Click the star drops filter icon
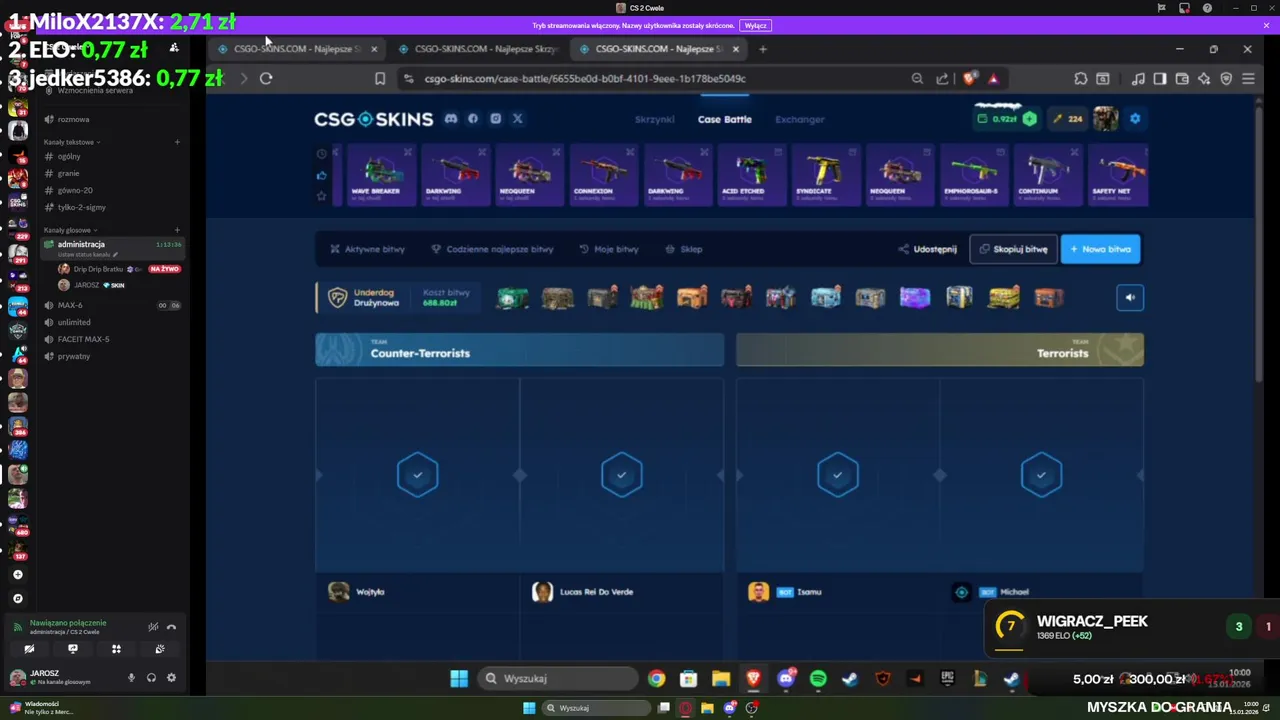Screen dimensions: 1280x720 (x=321, y=196)
